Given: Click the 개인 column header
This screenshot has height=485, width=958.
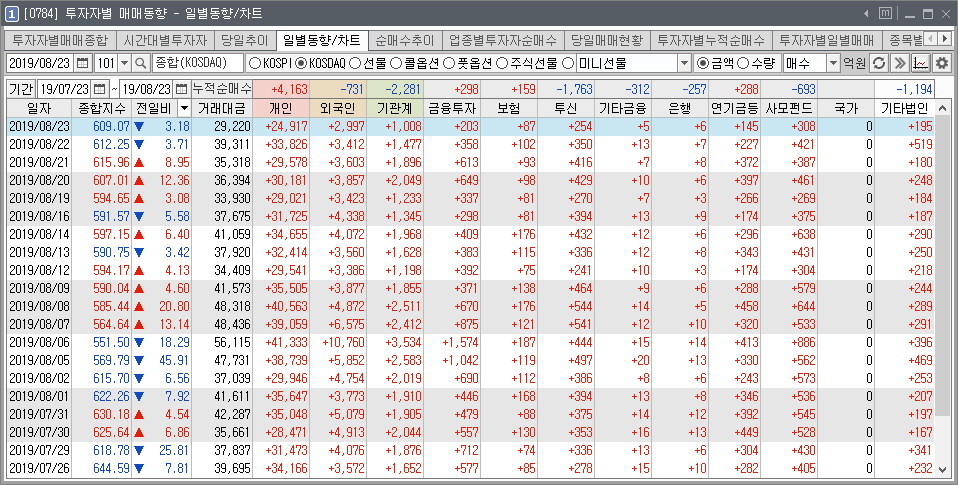Looking at the screenshot, I should (280, 109).
